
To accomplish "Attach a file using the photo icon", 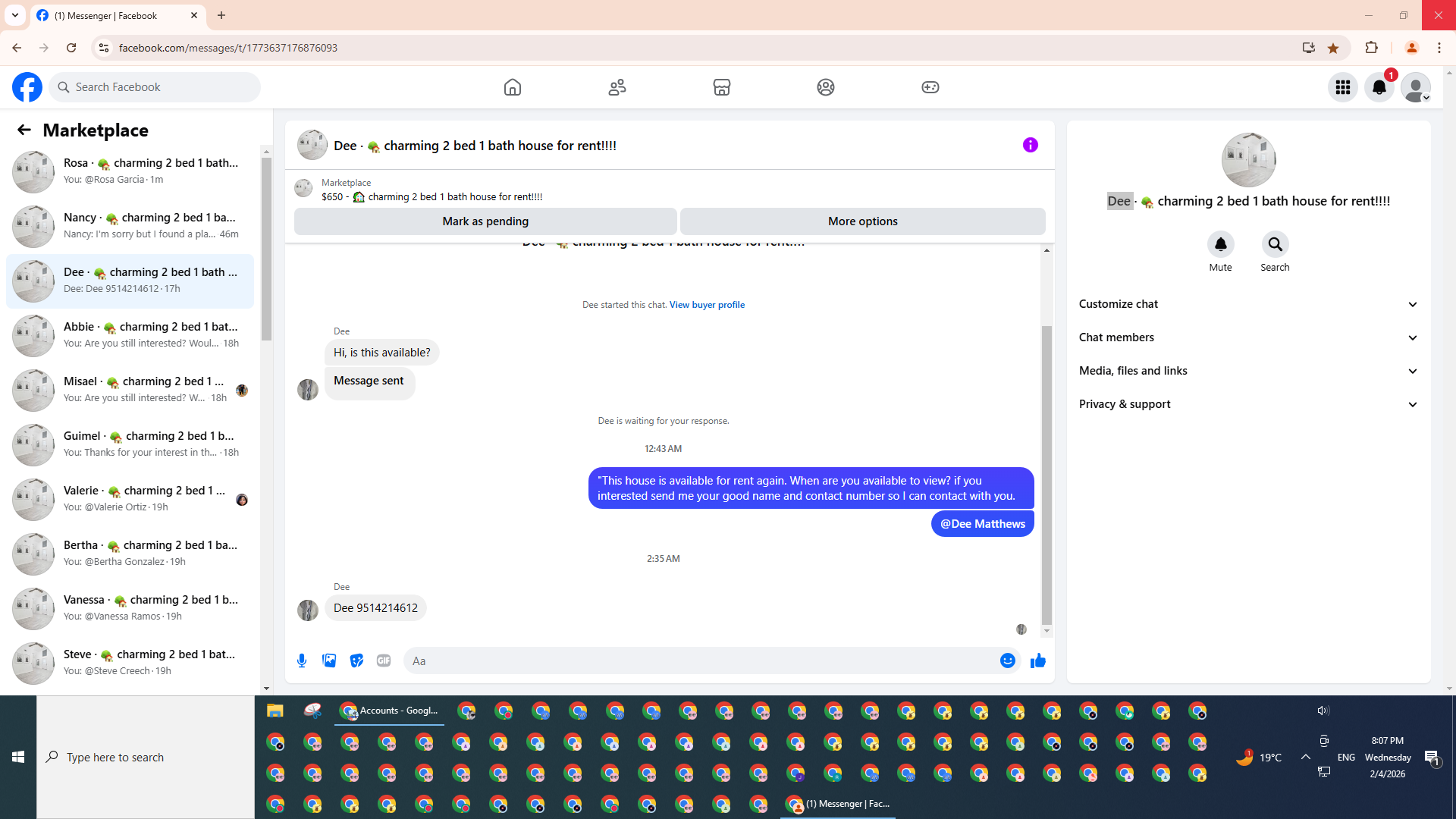I will coord(329,661).
